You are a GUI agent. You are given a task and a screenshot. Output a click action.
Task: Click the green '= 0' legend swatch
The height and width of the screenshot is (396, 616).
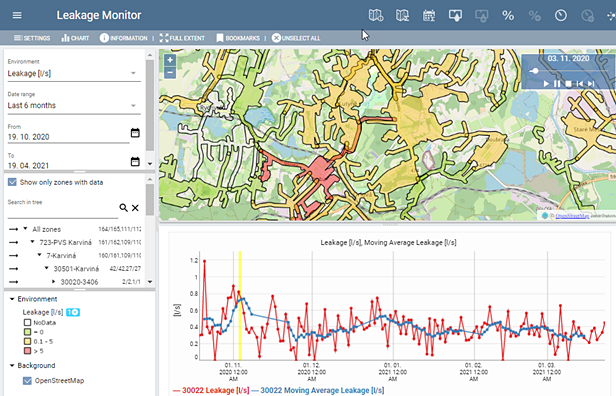tap(27, 332)
